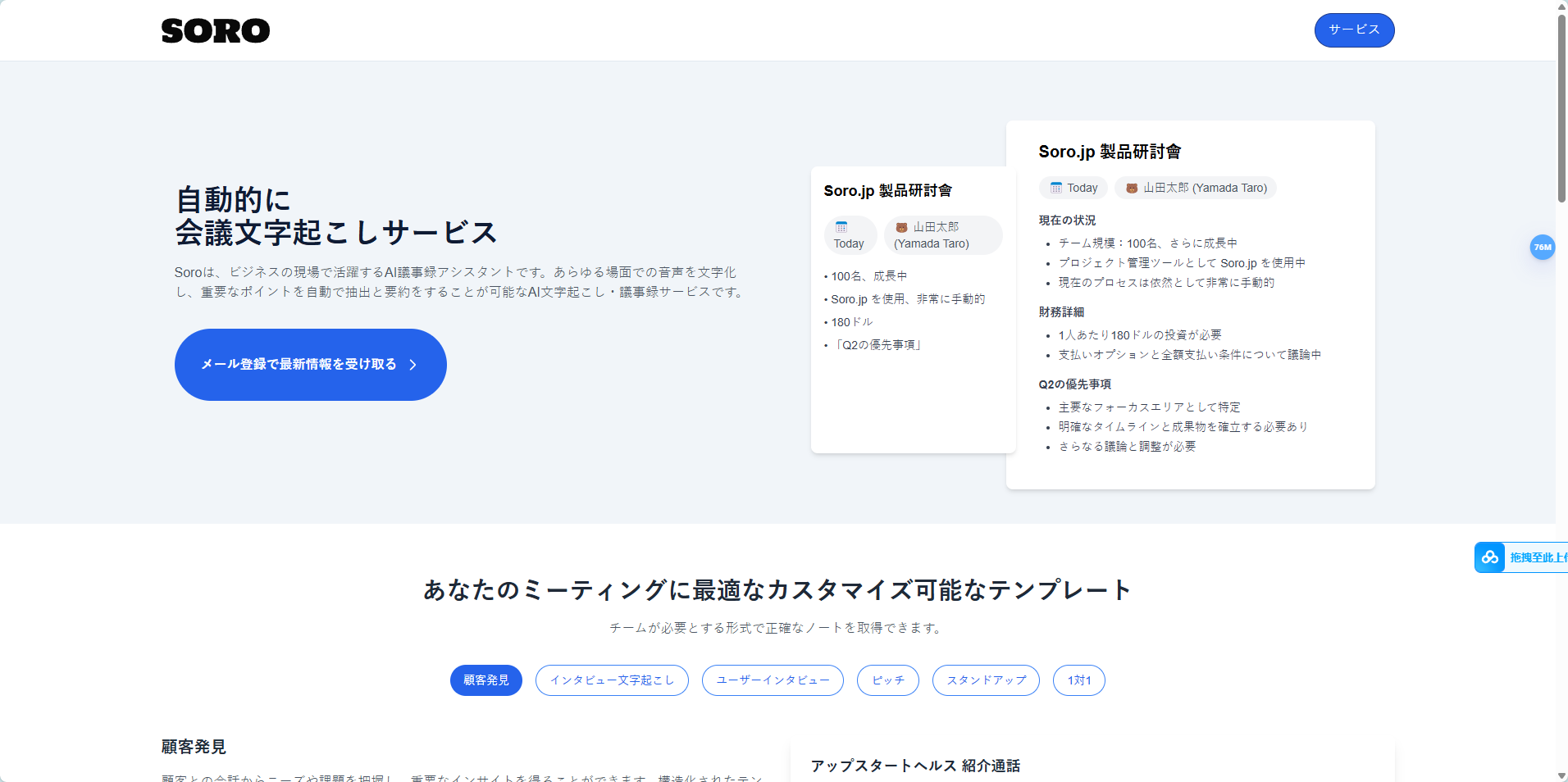Click the large card title Soro.jp 製品研討會
The height and width of the screenshot is (782, 1568).
pyautogui.click(x=1110, y=152)
